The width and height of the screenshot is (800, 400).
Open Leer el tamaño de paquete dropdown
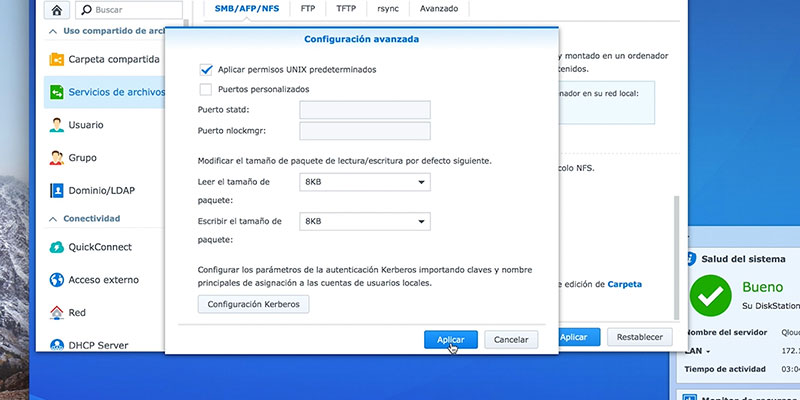(365, 182)
